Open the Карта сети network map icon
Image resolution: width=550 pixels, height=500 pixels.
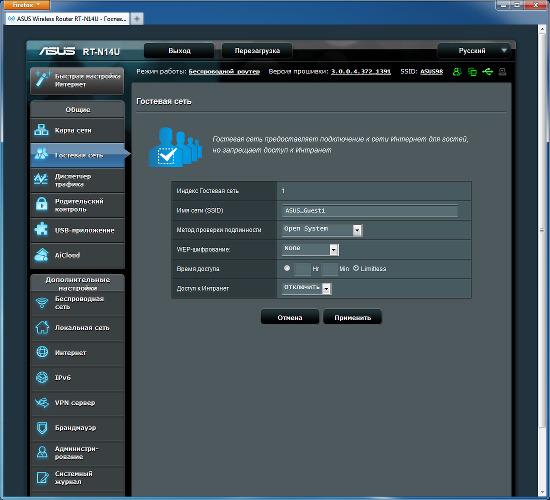tap(41, 130)
